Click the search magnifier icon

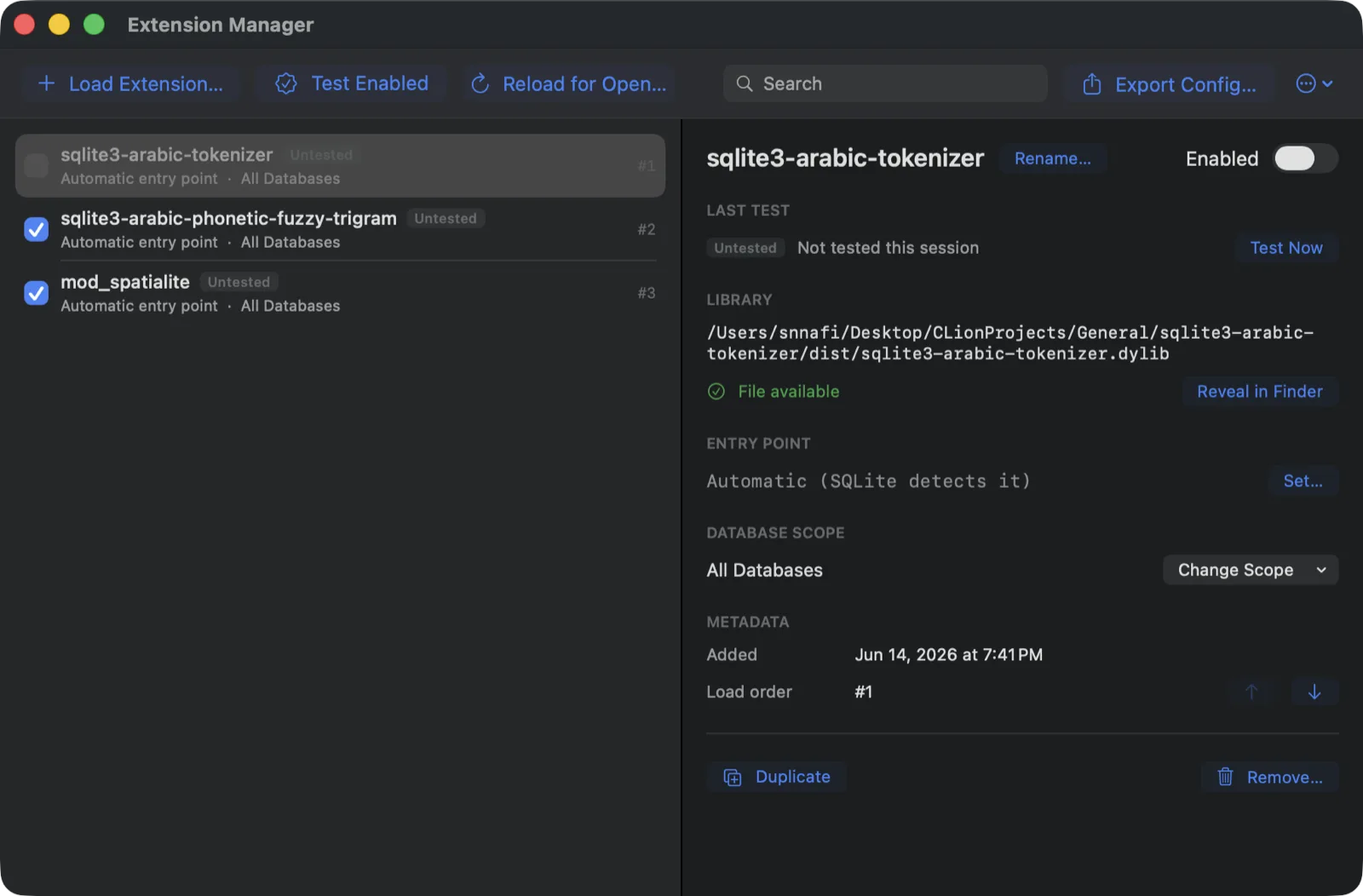(745, 83)
